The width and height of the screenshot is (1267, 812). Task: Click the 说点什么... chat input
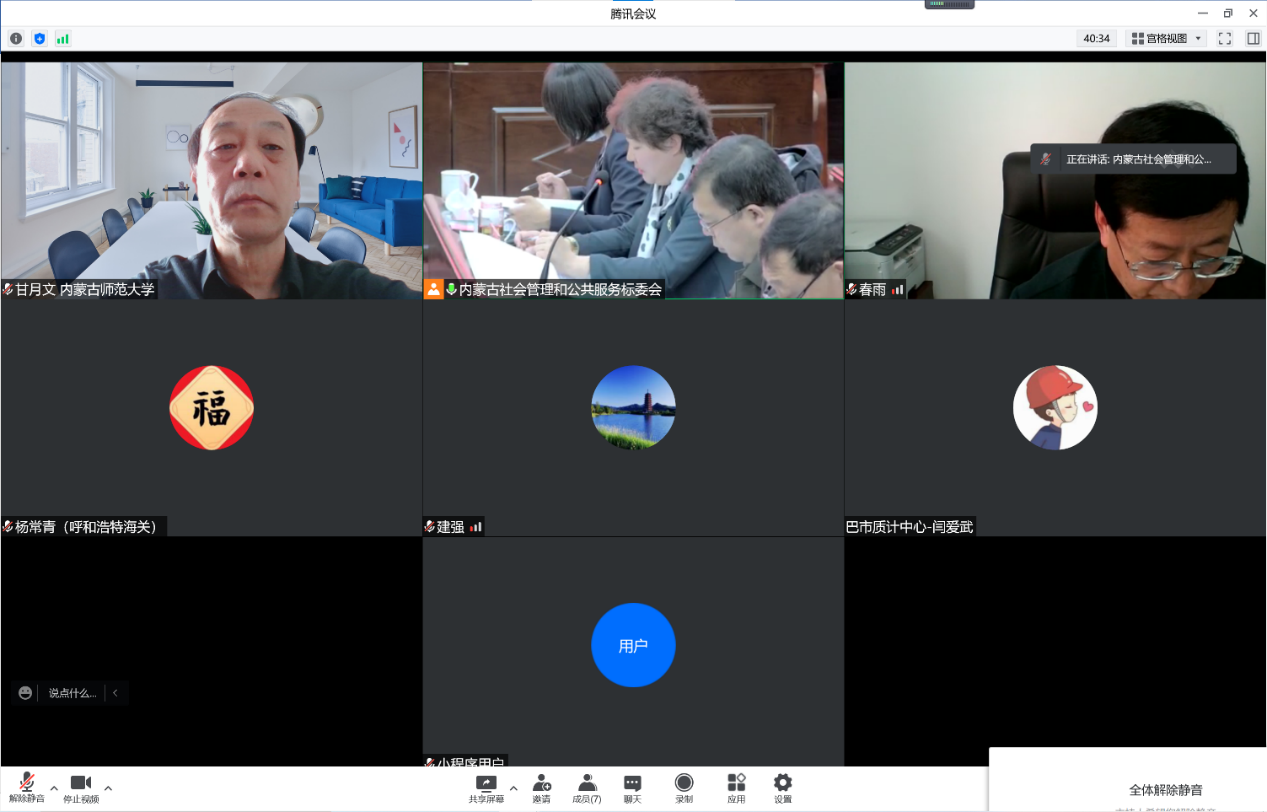coord(72,693)
